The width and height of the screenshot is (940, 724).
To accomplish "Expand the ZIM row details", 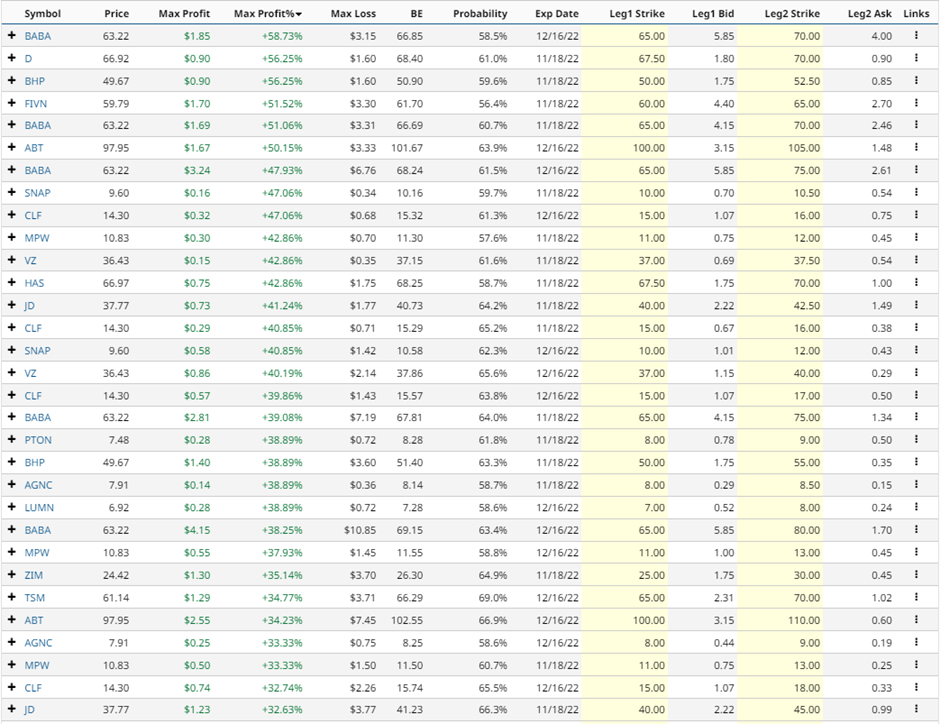I will [x=11, y=575].
